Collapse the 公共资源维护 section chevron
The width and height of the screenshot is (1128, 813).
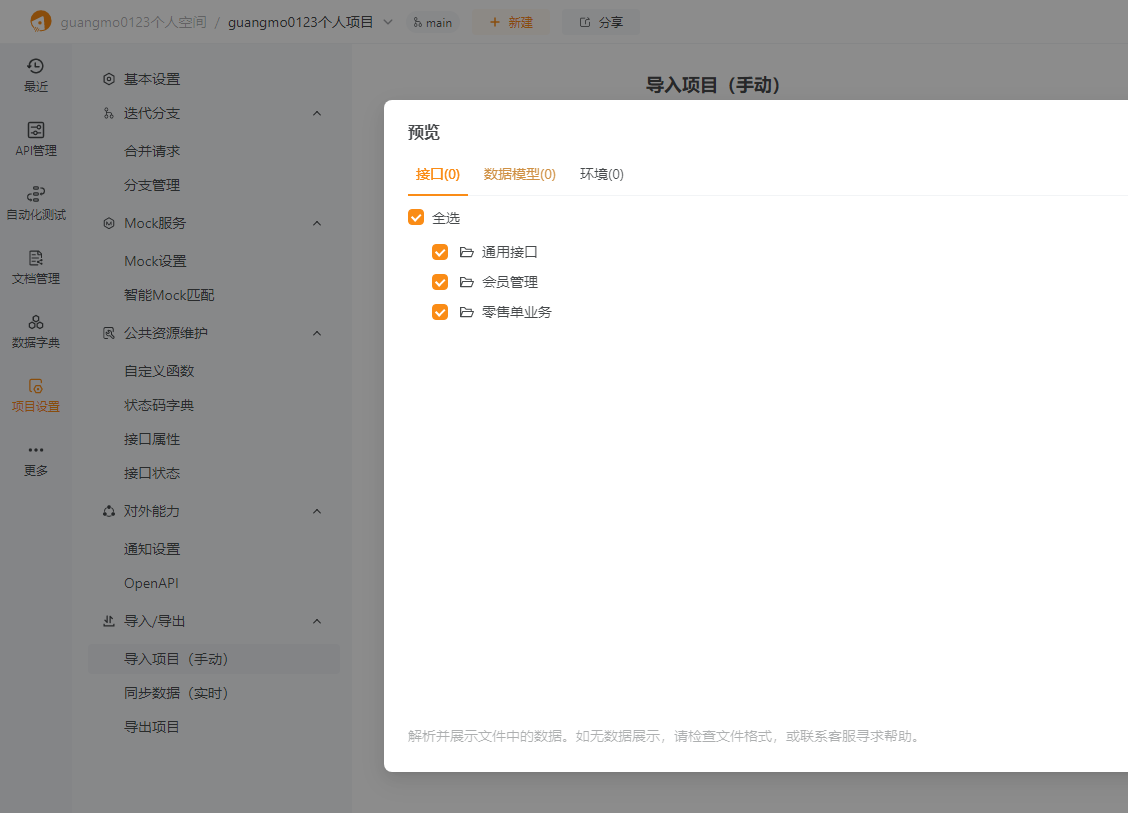317,334
